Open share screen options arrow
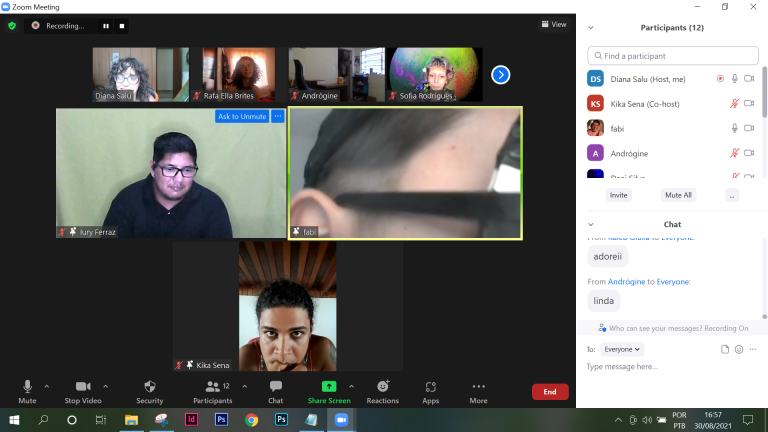 point(352,386)
